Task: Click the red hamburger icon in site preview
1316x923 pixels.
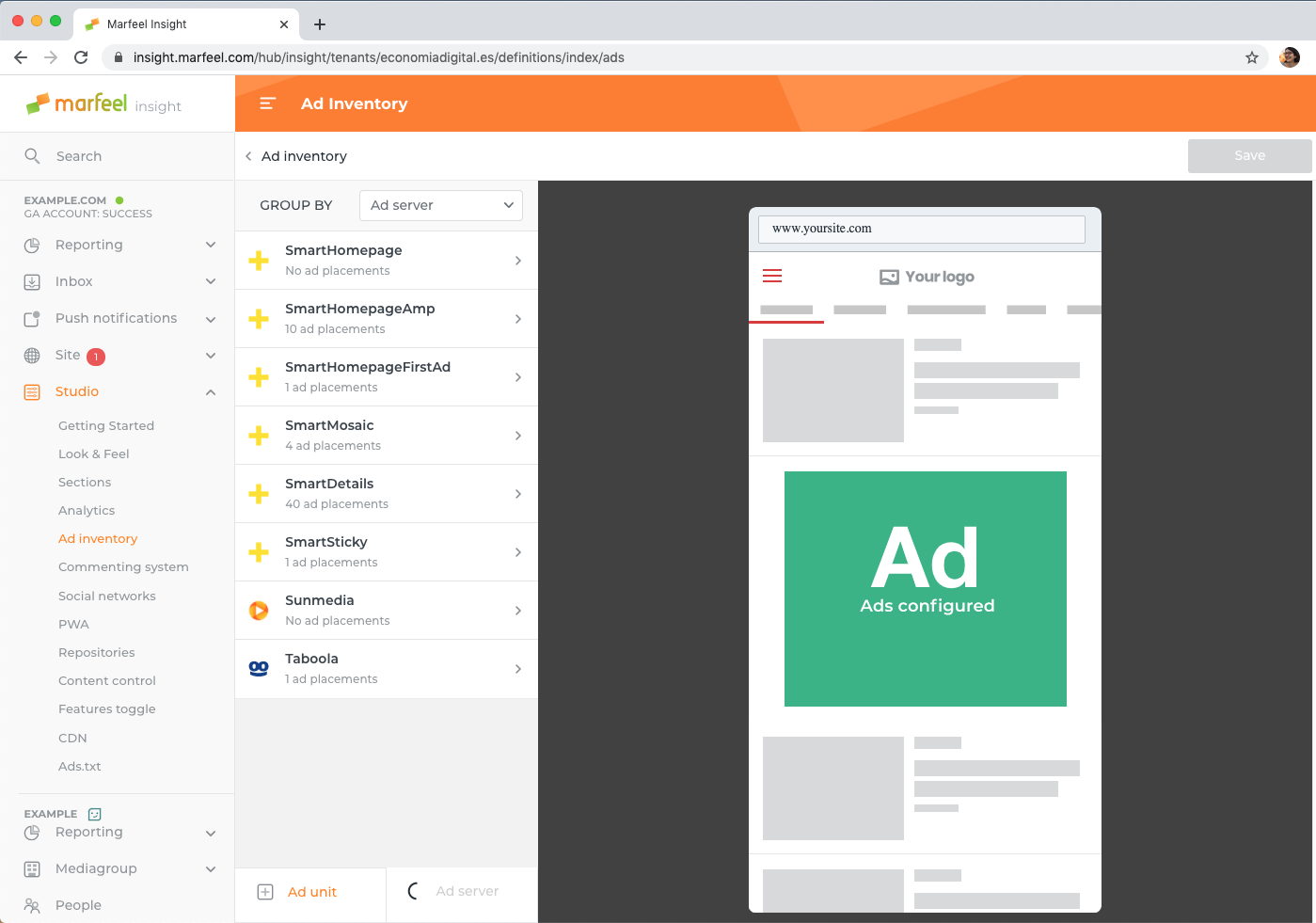Action: click(772, 276)
